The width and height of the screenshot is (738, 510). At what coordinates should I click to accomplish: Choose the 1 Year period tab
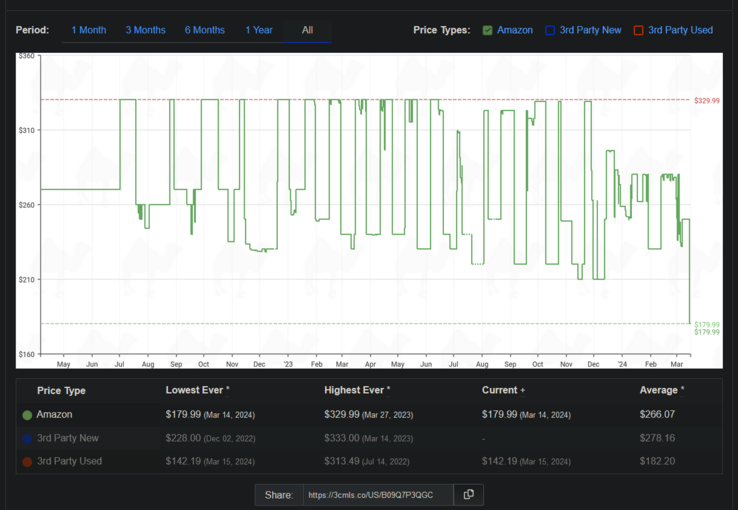point(259,30)
